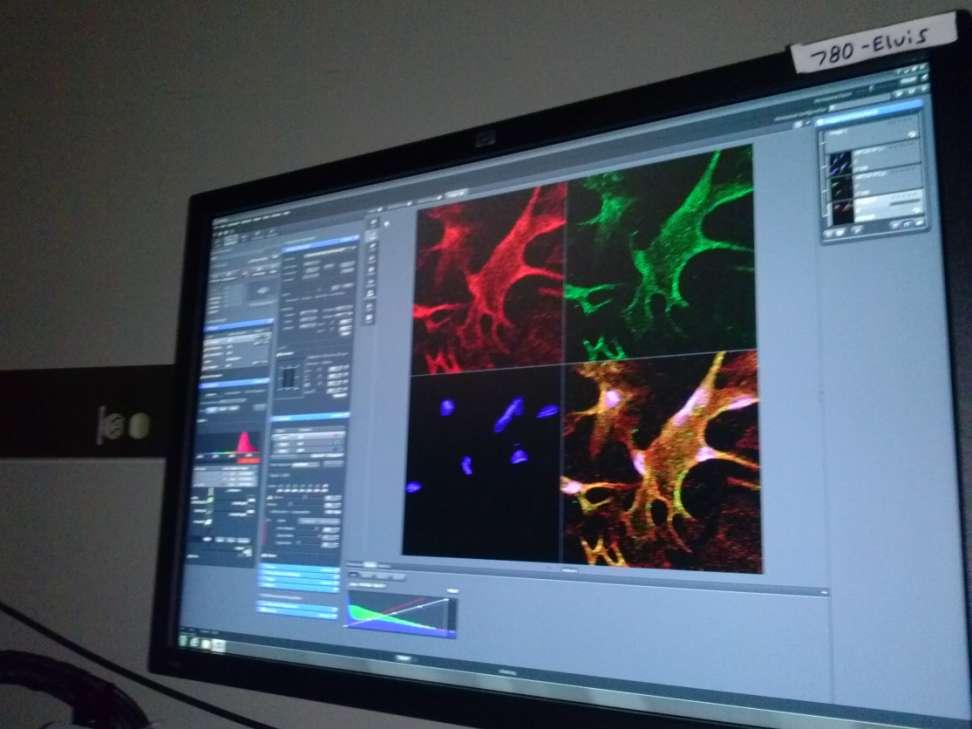Move the vertical slider at the display curve's right edge

click(452, 615)
